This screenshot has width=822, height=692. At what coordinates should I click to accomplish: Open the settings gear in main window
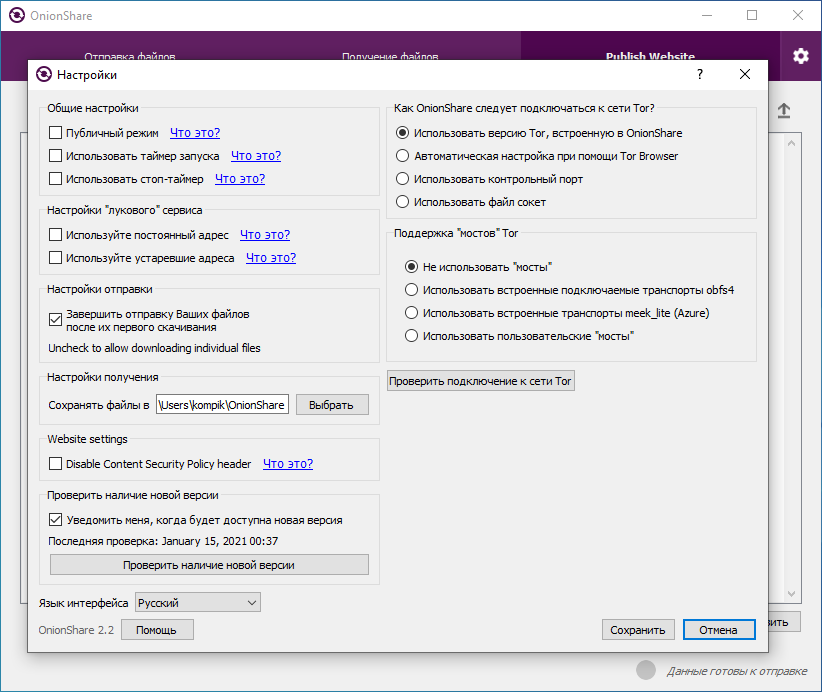(x=801, y=56)
